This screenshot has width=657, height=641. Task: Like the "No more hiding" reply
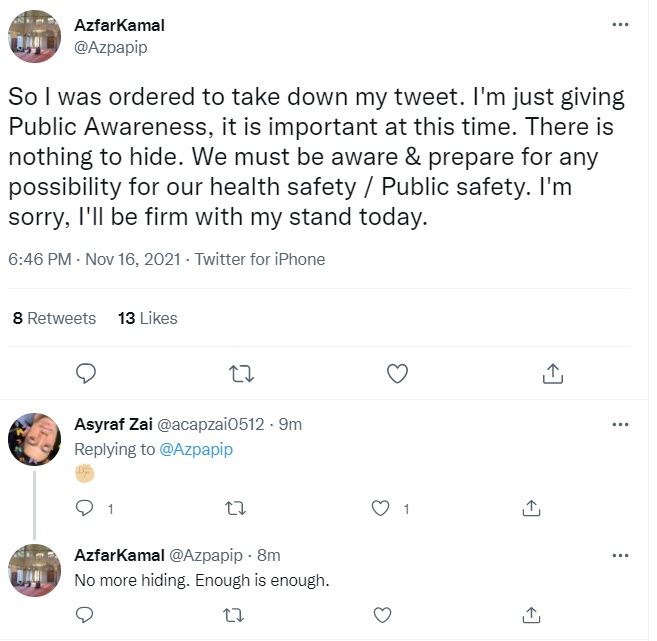380,613
